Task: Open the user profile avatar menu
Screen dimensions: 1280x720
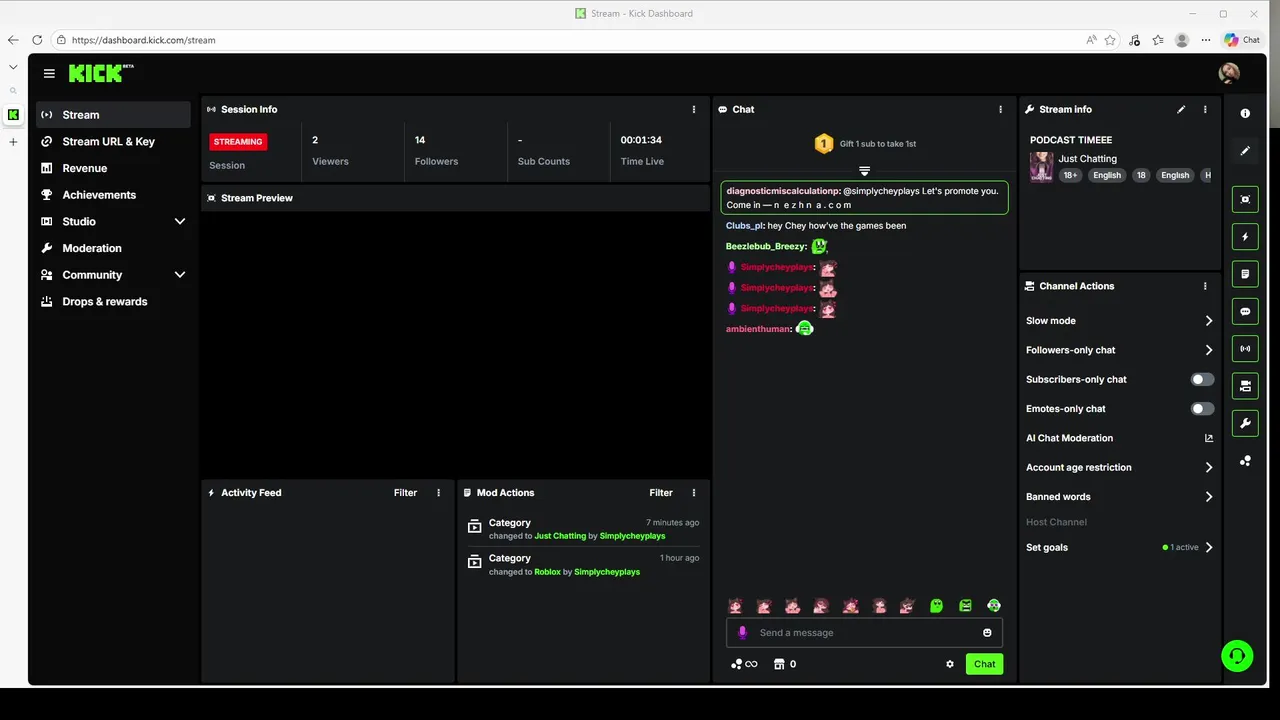Action: coord(1229,73)
